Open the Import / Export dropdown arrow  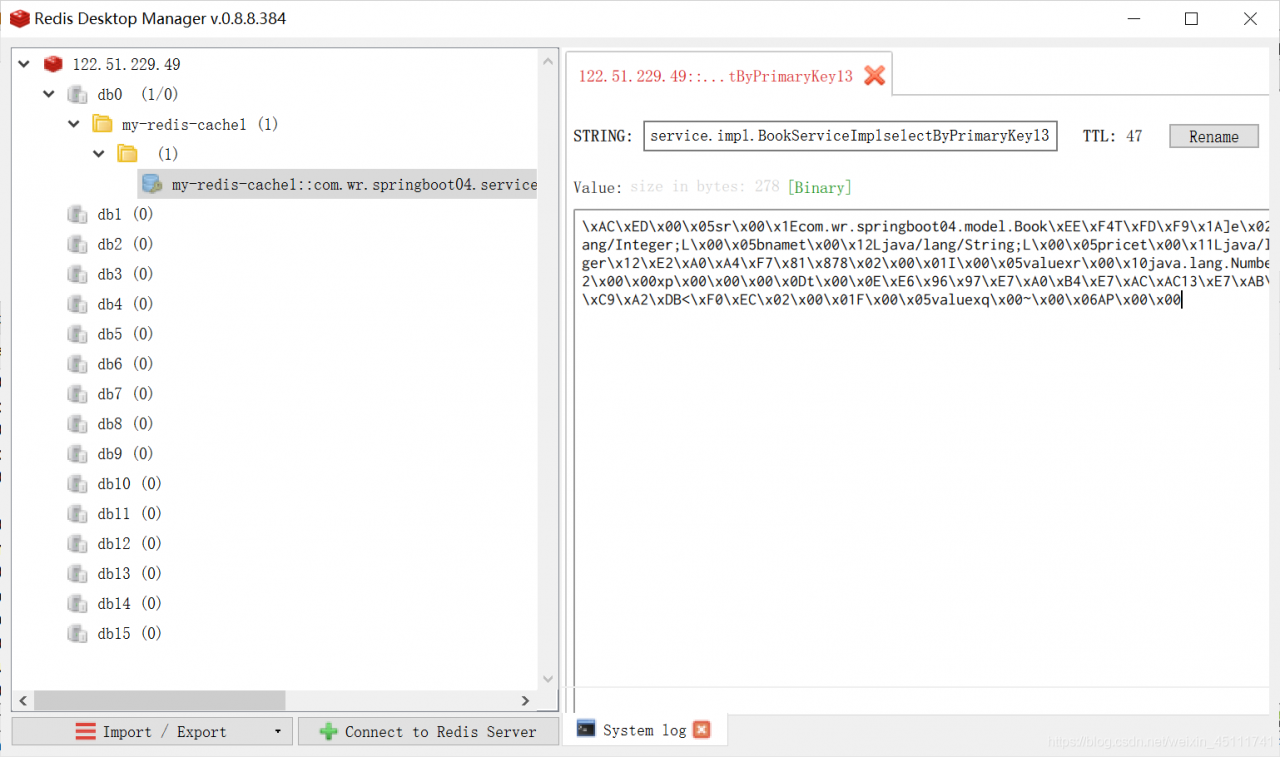click(x=277, y=732)
